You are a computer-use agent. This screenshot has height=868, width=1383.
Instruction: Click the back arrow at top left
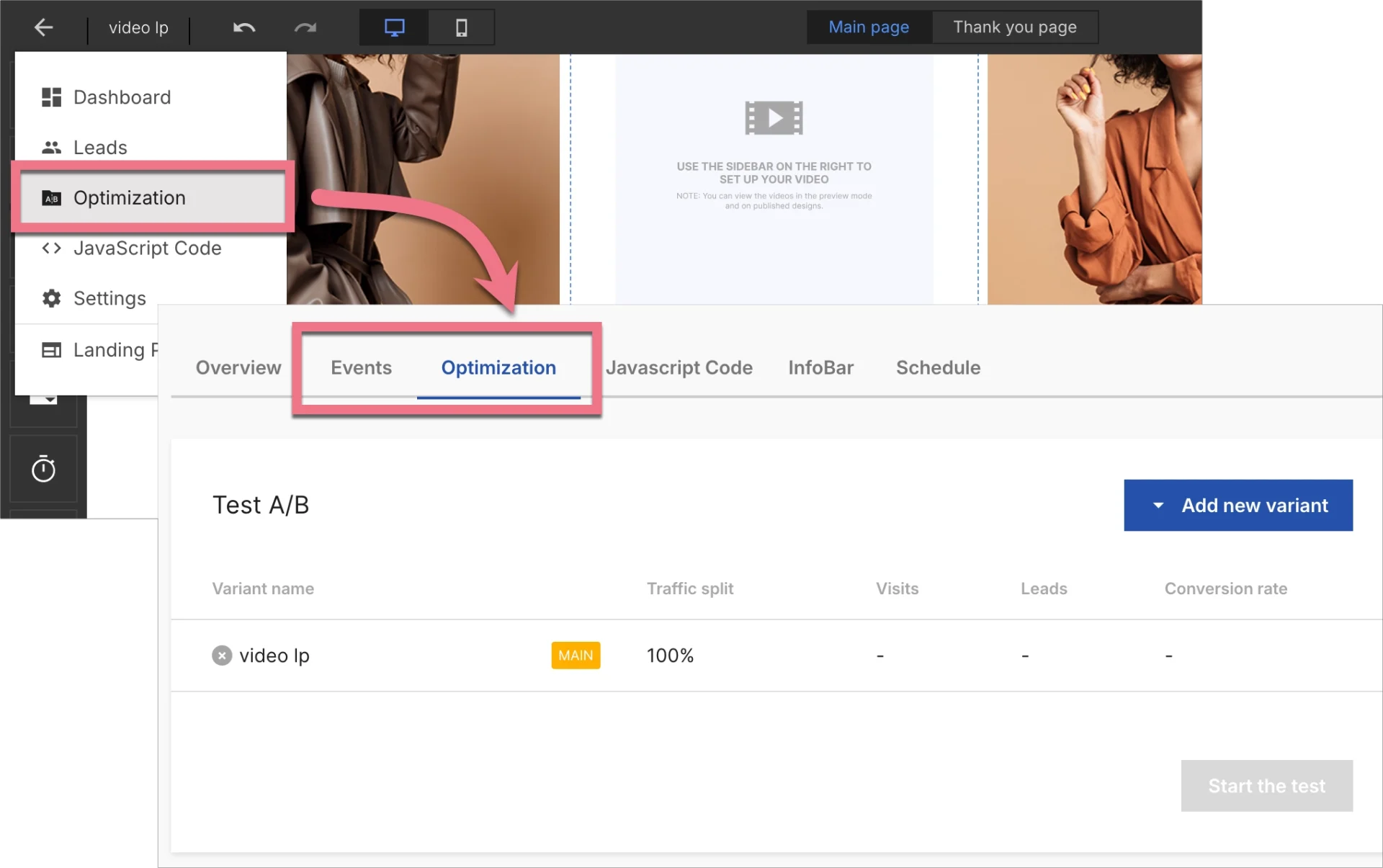[43, 27]
